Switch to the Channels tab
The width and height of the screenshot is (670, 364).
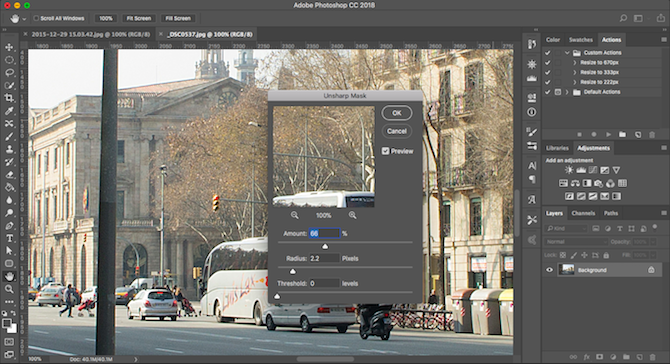(x=583, y=213)
